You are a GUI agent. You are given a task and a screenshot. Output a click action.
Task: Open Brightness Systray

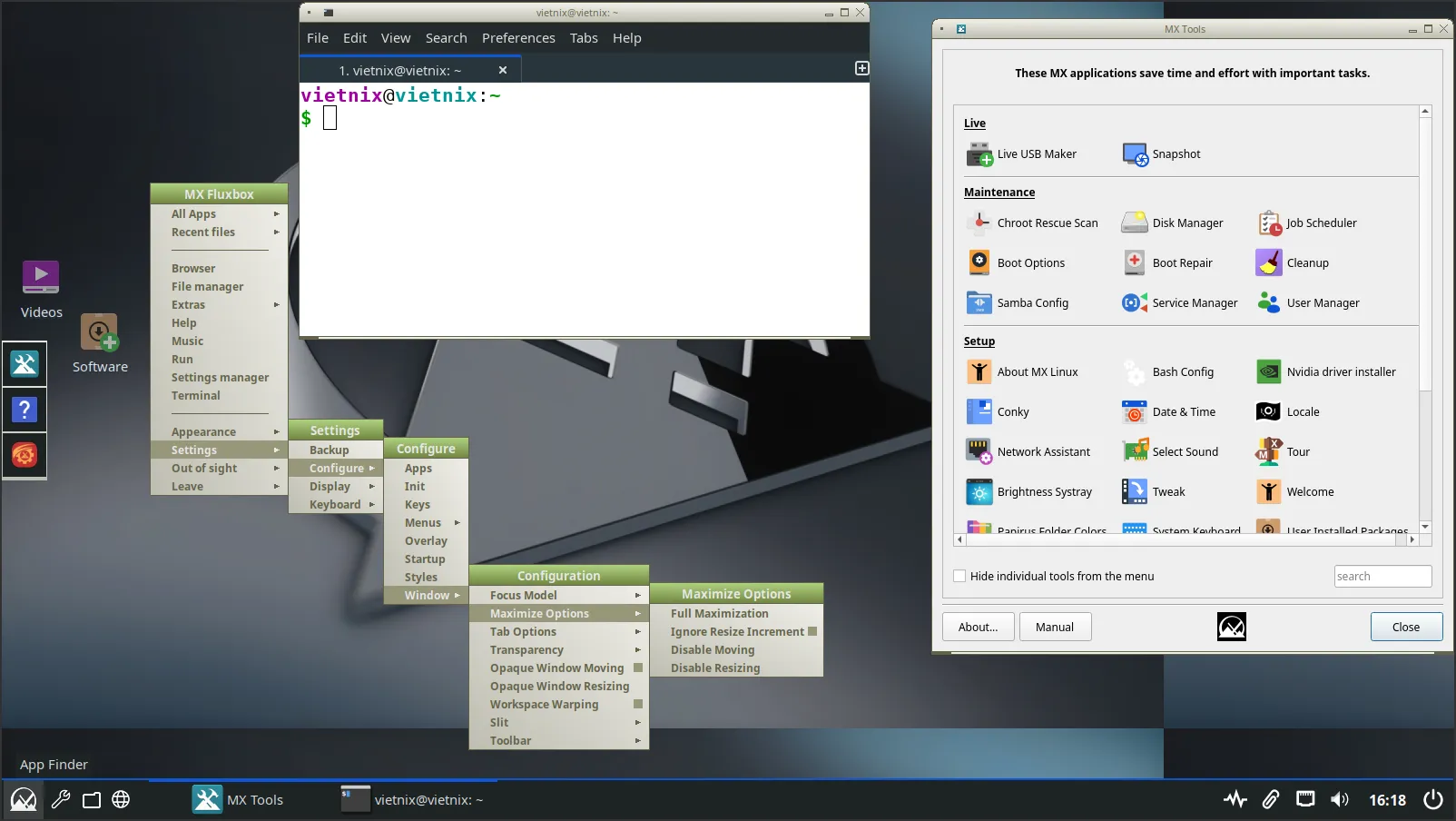(x=1029, y=492)
